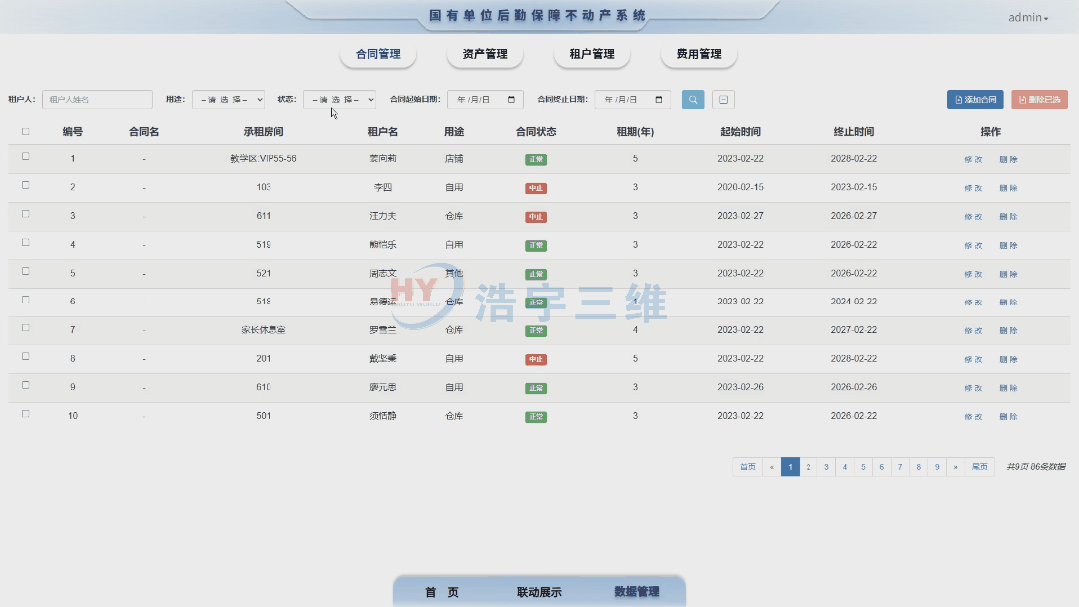Viewport: 1079px width, 607px height.
Task: Switch to 合同管理 tab
Action: tap(378, 54)
